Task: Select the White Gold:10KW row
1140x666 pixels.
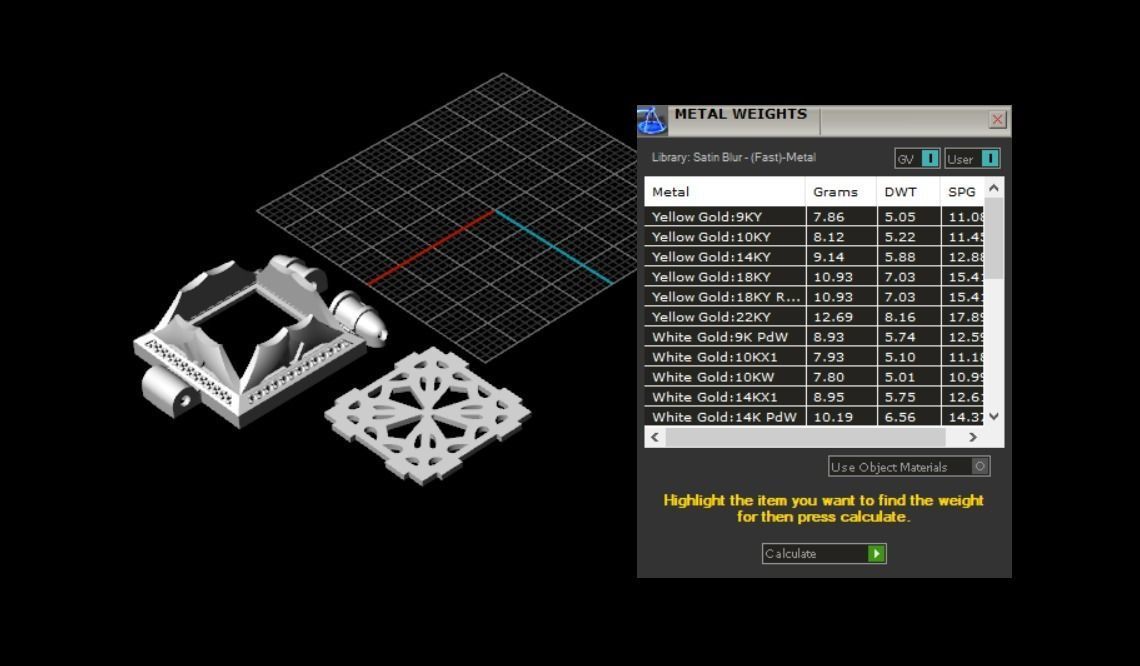Action: 814,377
